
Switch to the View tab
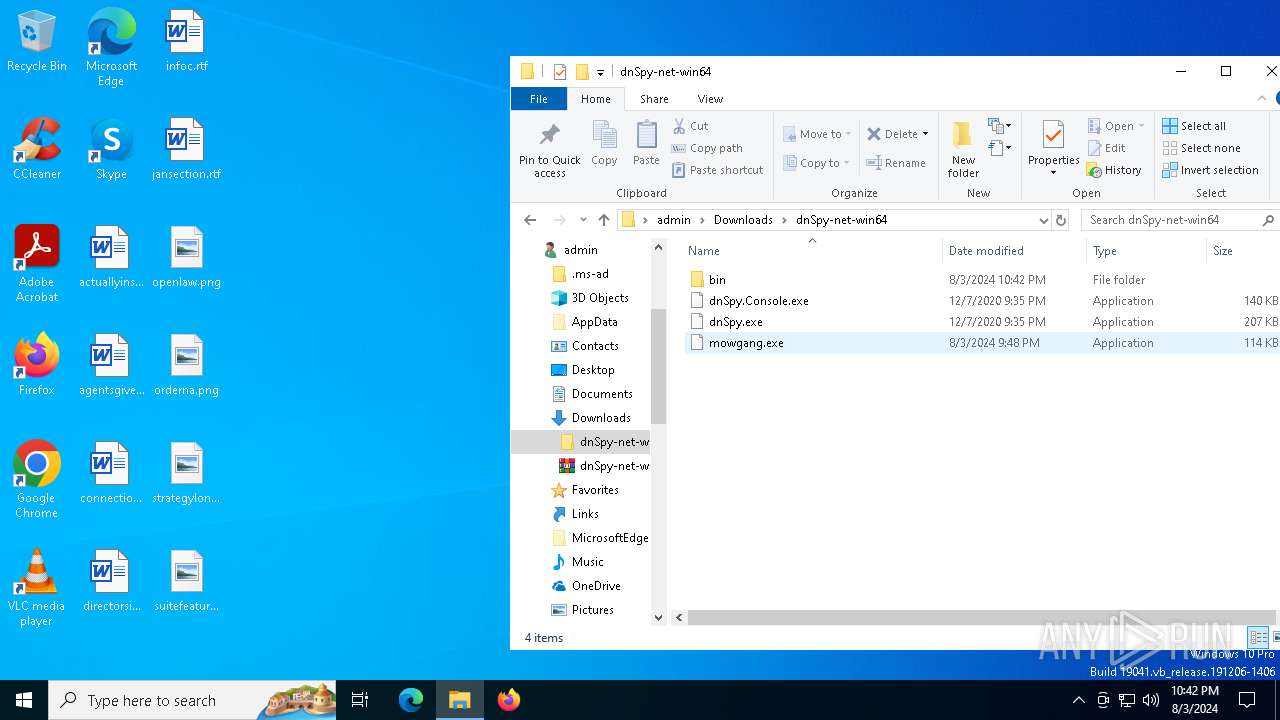[710, 99]
